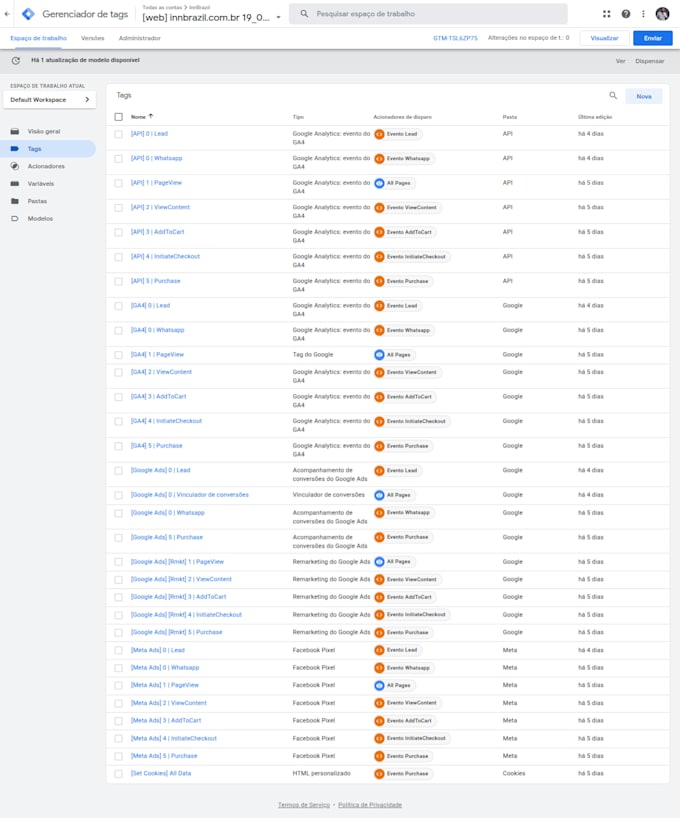The width and height of the screenshot is (680, 818).
Task: Open the help question mark icon
Action: pyautogui.click(x=626, y=14)
